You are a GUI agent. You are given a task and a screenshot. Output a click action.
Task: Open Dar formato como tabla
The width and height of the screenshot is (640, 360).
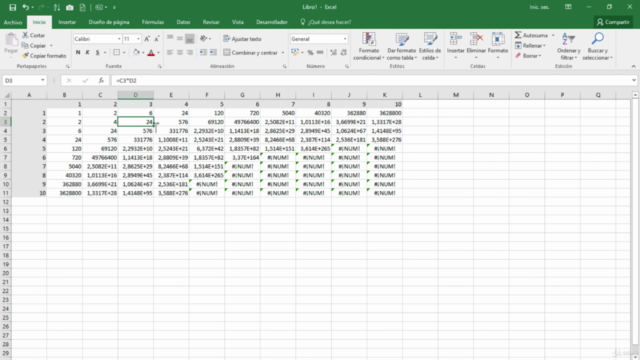click(402, 46)
